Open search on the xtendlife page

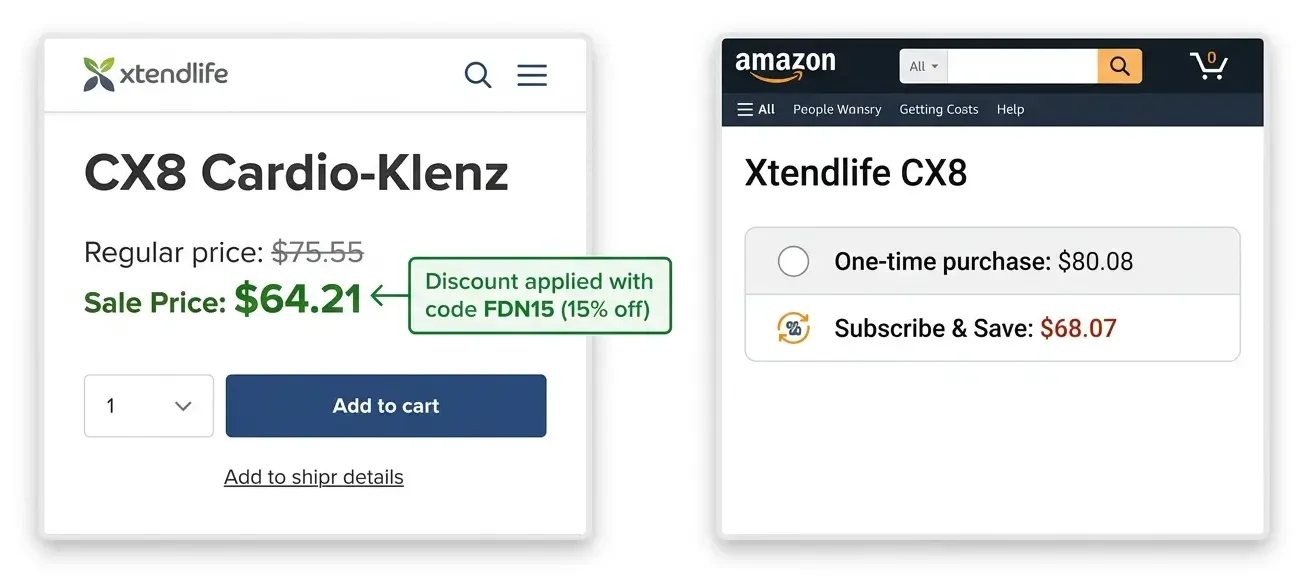coord(477,74)
